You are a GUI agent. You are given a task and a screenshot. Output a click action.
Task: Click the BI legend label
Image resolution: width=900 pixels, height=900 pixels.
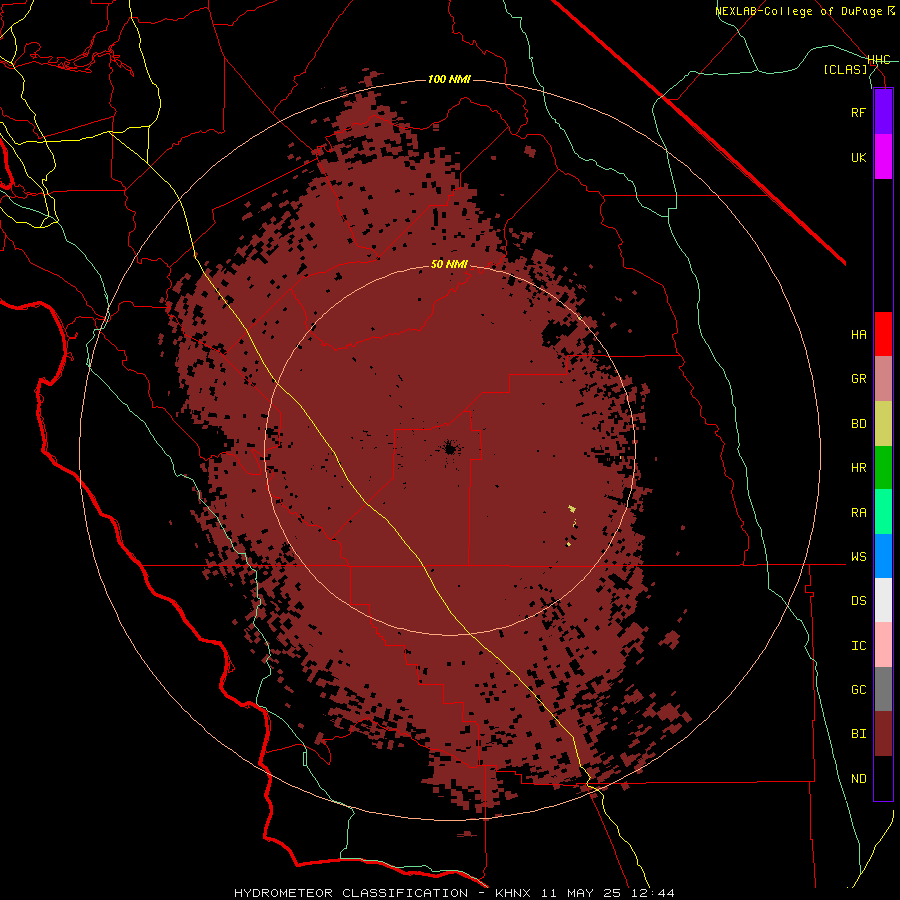[x=858, y=734]
